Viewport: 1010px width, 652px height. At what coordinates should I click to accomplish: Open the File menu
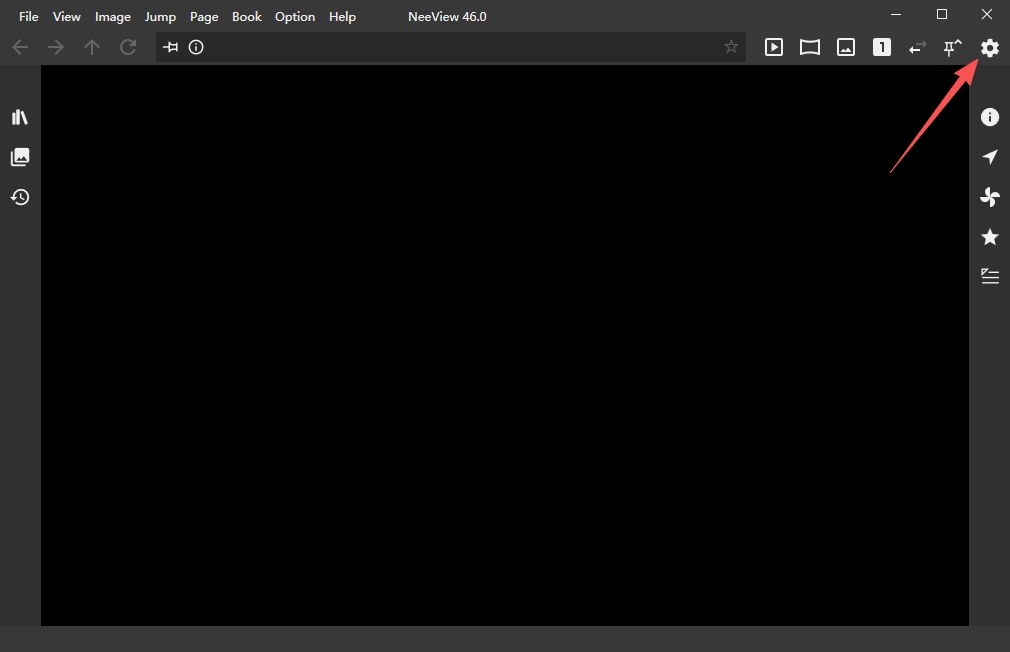pos(28,17)
